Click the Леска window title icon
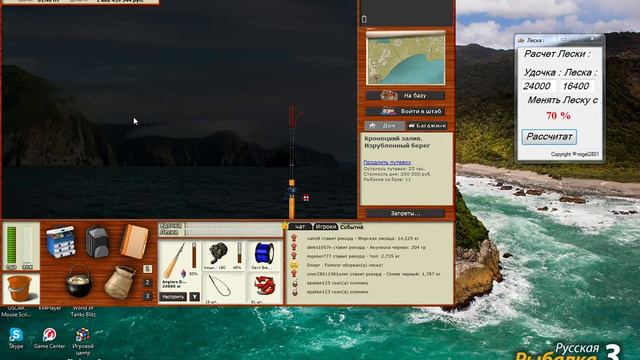 (x=521, y=40)
